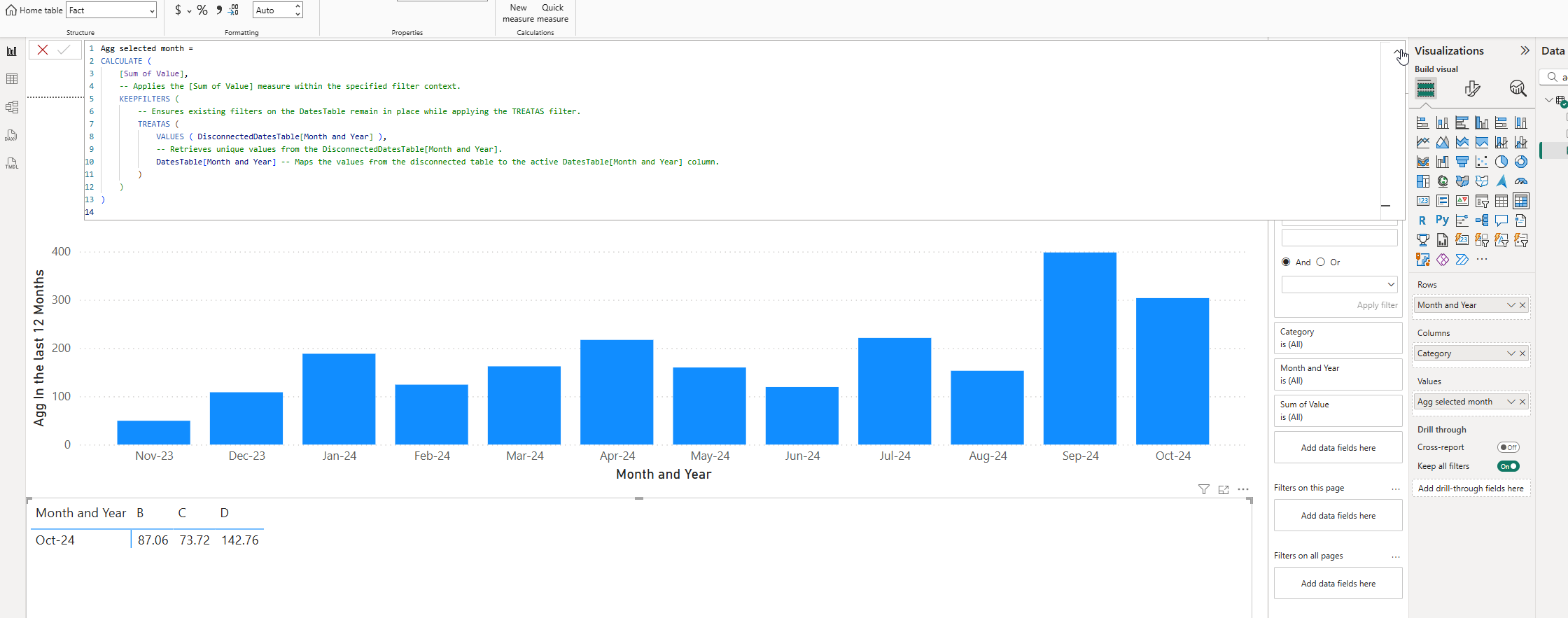Insert a gauge visual
Image resolution: width=1568 pixels, height=618 pixels.
click(x=1521, y=181)
